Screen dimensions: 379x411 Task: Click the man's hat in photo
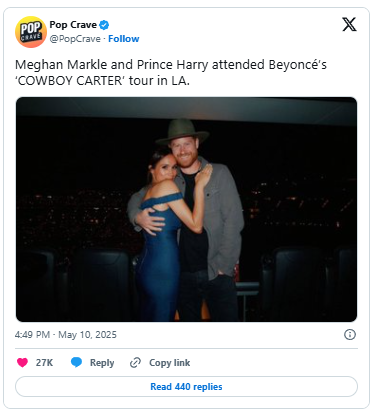coord(182,131)
